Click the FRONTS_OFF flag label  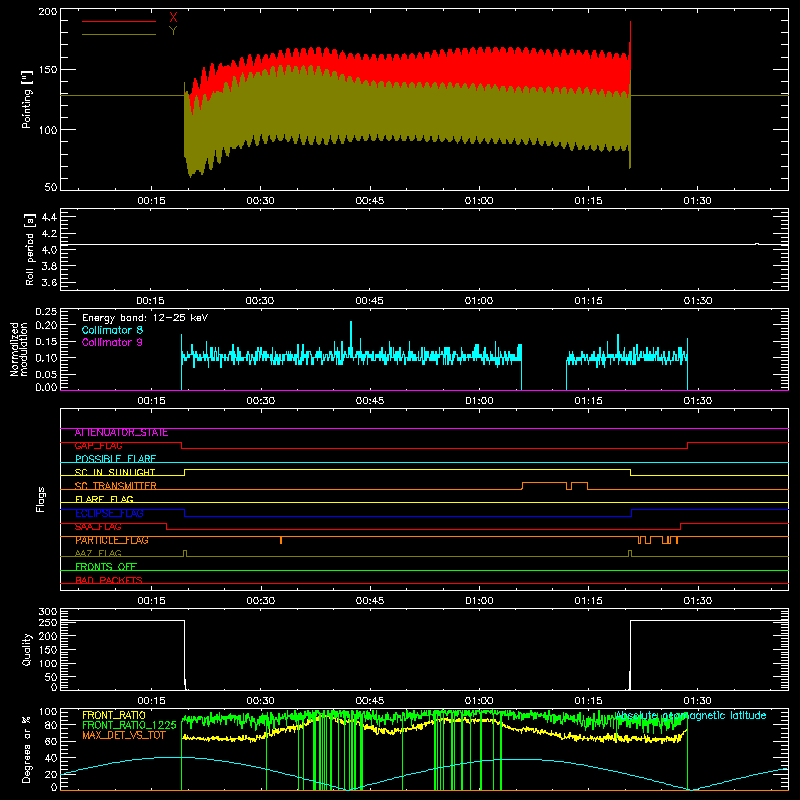coord(106,567)
